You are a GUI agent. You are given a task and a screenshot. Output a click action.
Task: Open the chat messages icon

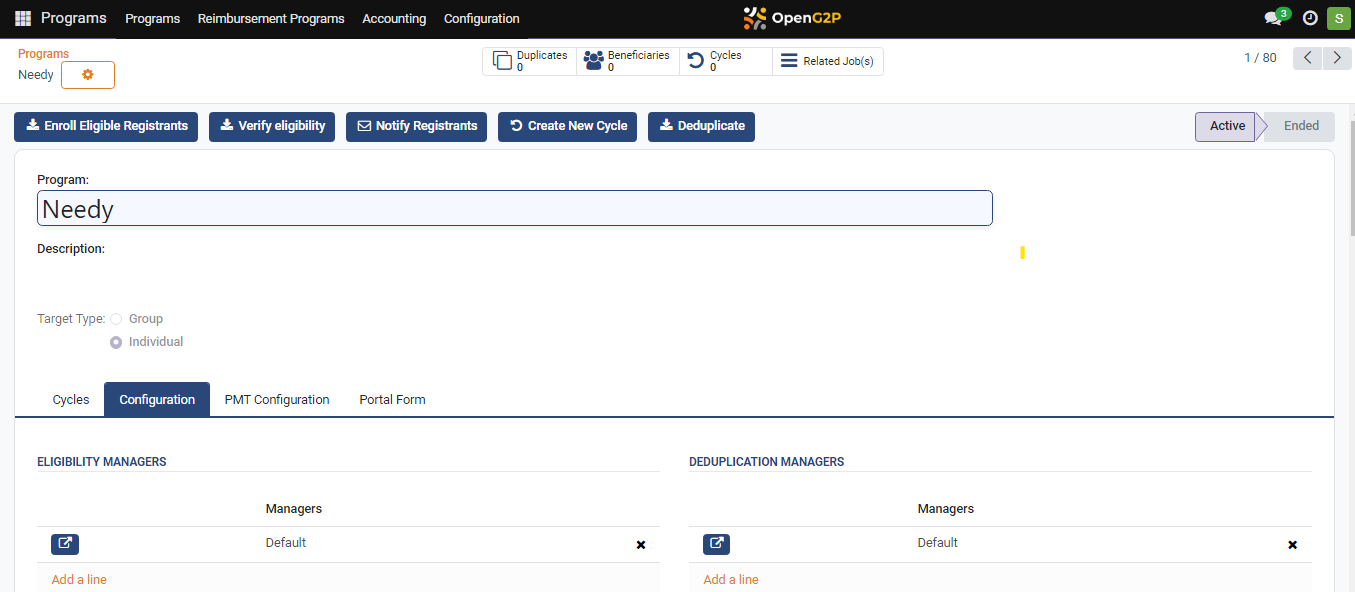pos(1273,19)
